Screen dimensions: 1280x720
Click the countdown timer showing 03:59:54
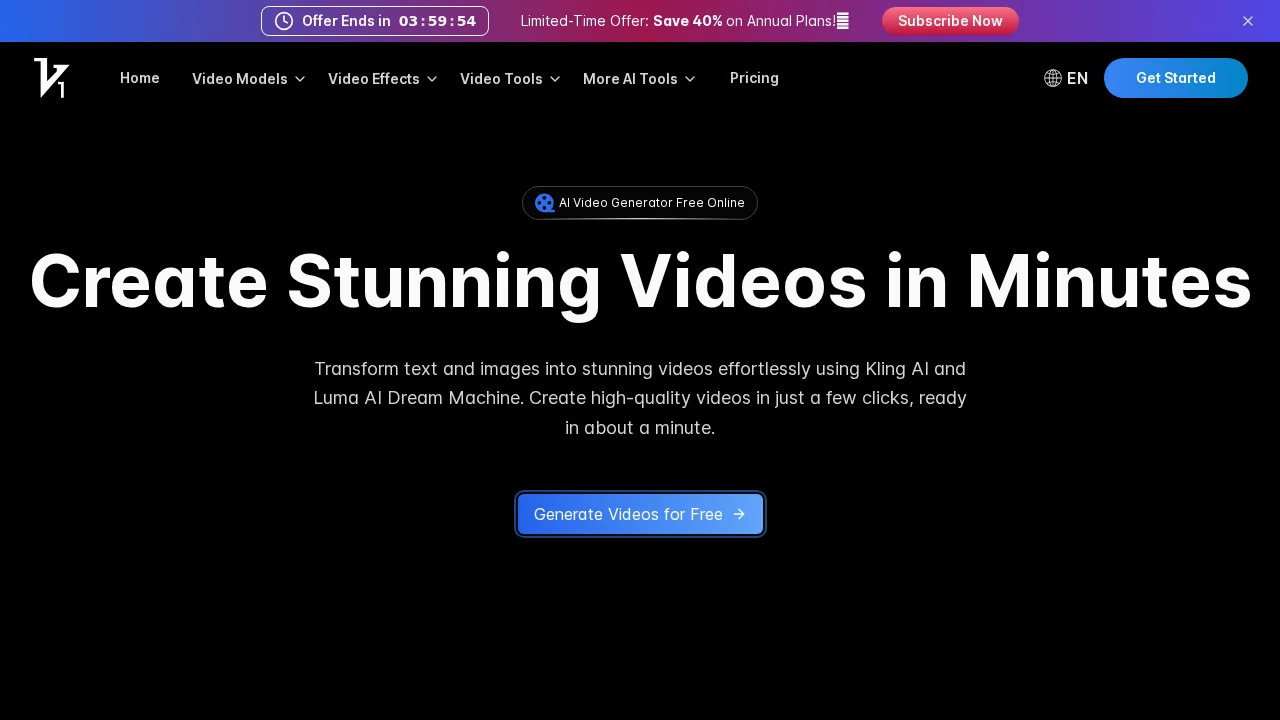click(437, 21)
